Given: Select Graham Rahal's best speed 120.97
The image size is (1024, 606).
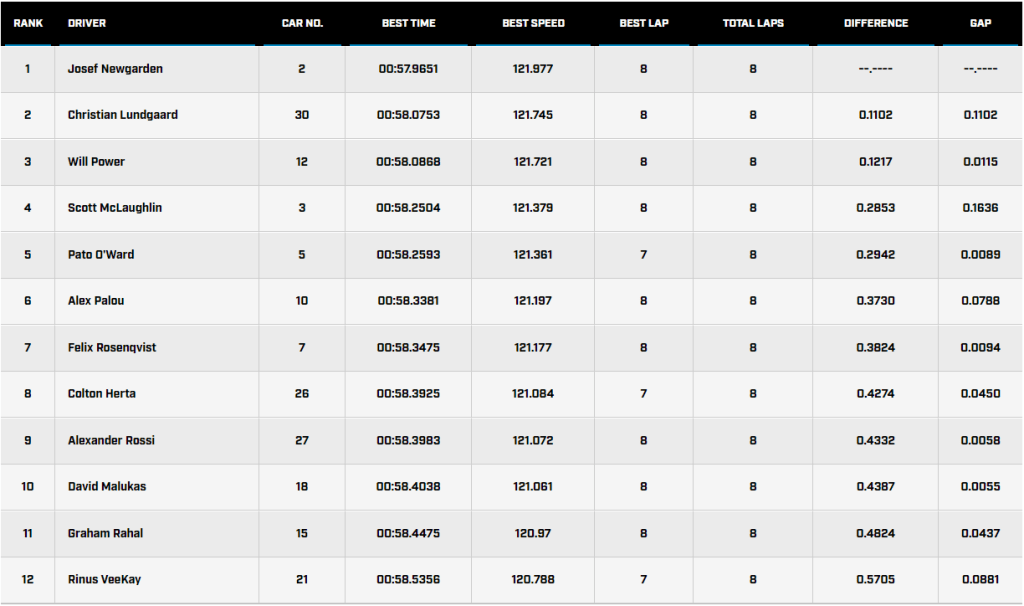Looking at the screenshot, I should point(533,533).
